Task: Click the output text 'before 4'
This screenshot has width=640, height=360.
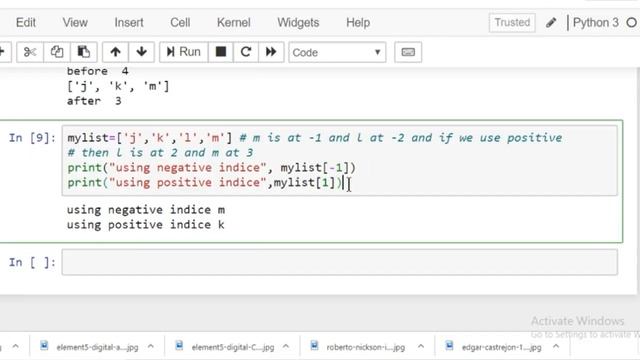Action: click(x=98, y=71)
